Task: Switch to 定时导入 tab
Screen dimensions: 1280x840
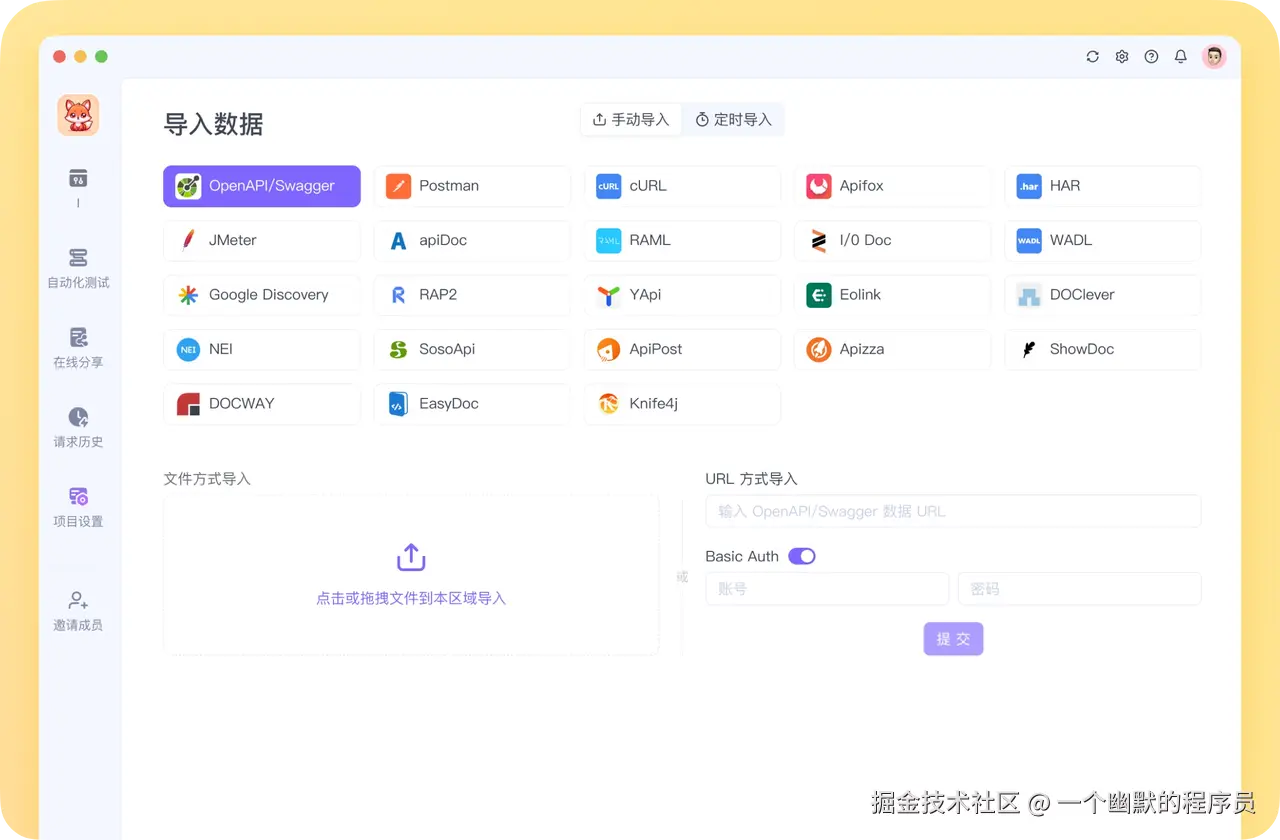Action: pyautogui.click(x=734, y=120)
